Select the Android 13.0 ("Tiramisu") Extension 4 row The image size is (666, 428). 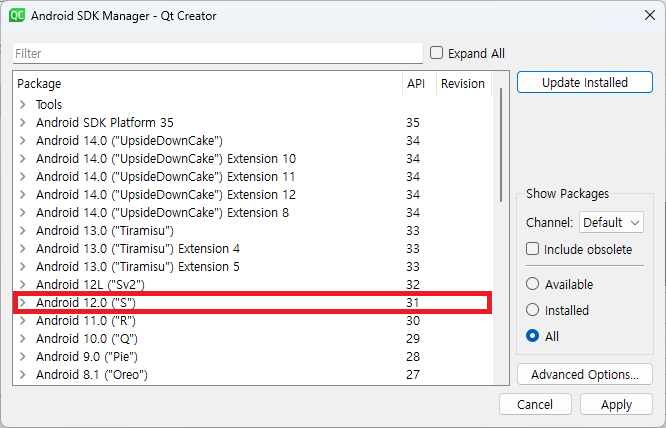pos(252,248)
